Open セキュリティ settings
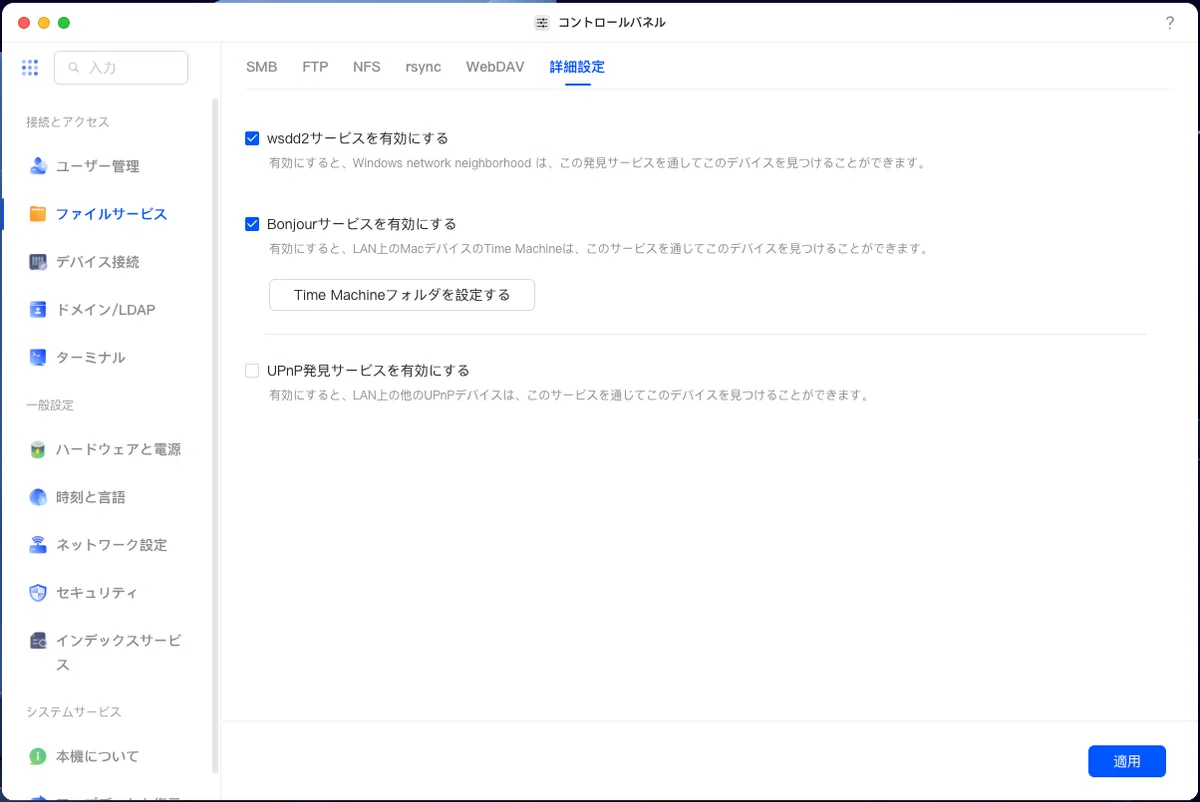The image size is (1200, 802). pyautogui.click(x=98, y=593)
